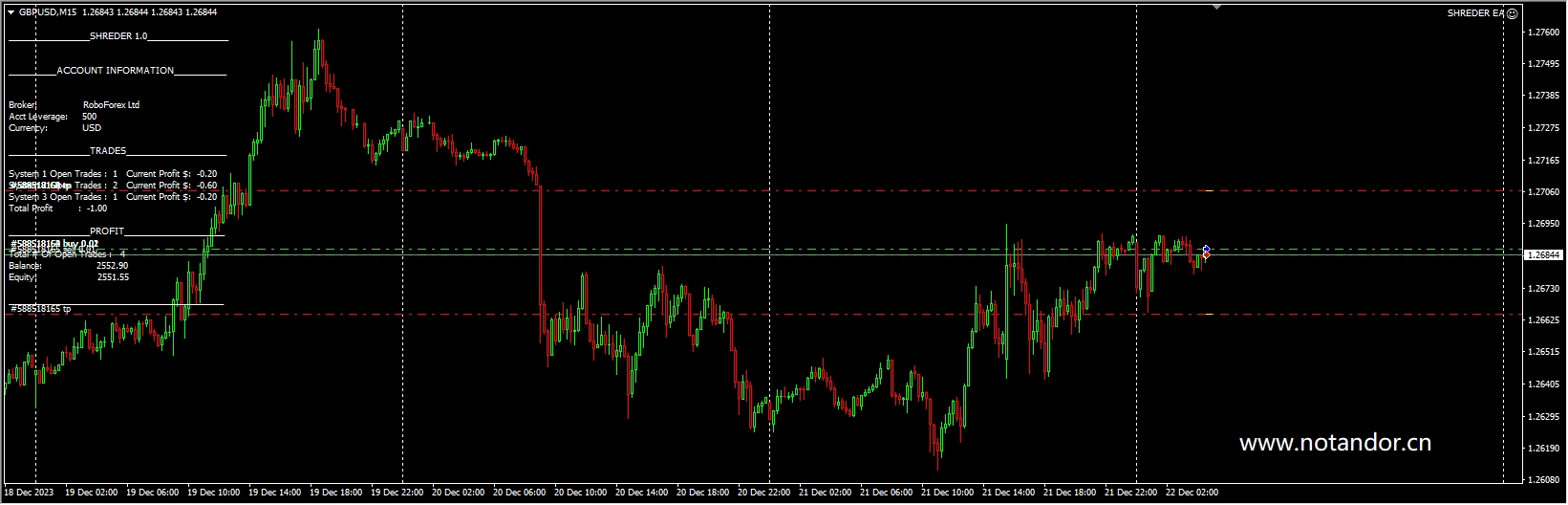1568x505 pixels.
Task: Click time axis label 19 Dec 02:00
Action: [91, 493]
